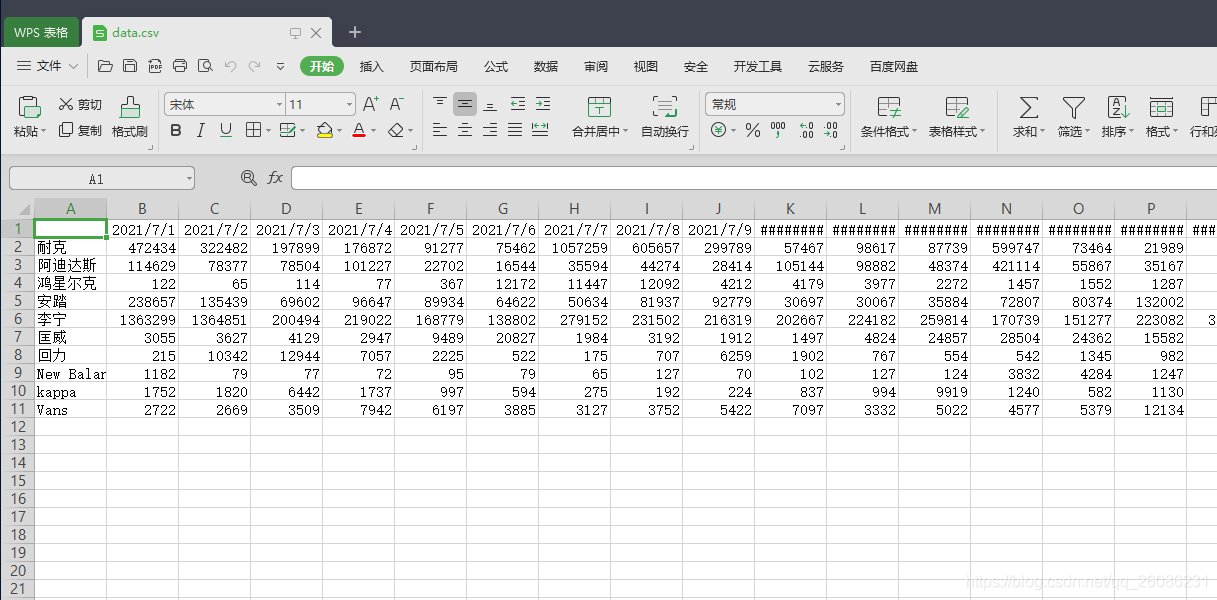1217x600 pixels.
Task: Open a file with the folder icon
Action: pyautogui.click(x=105, y=66)
